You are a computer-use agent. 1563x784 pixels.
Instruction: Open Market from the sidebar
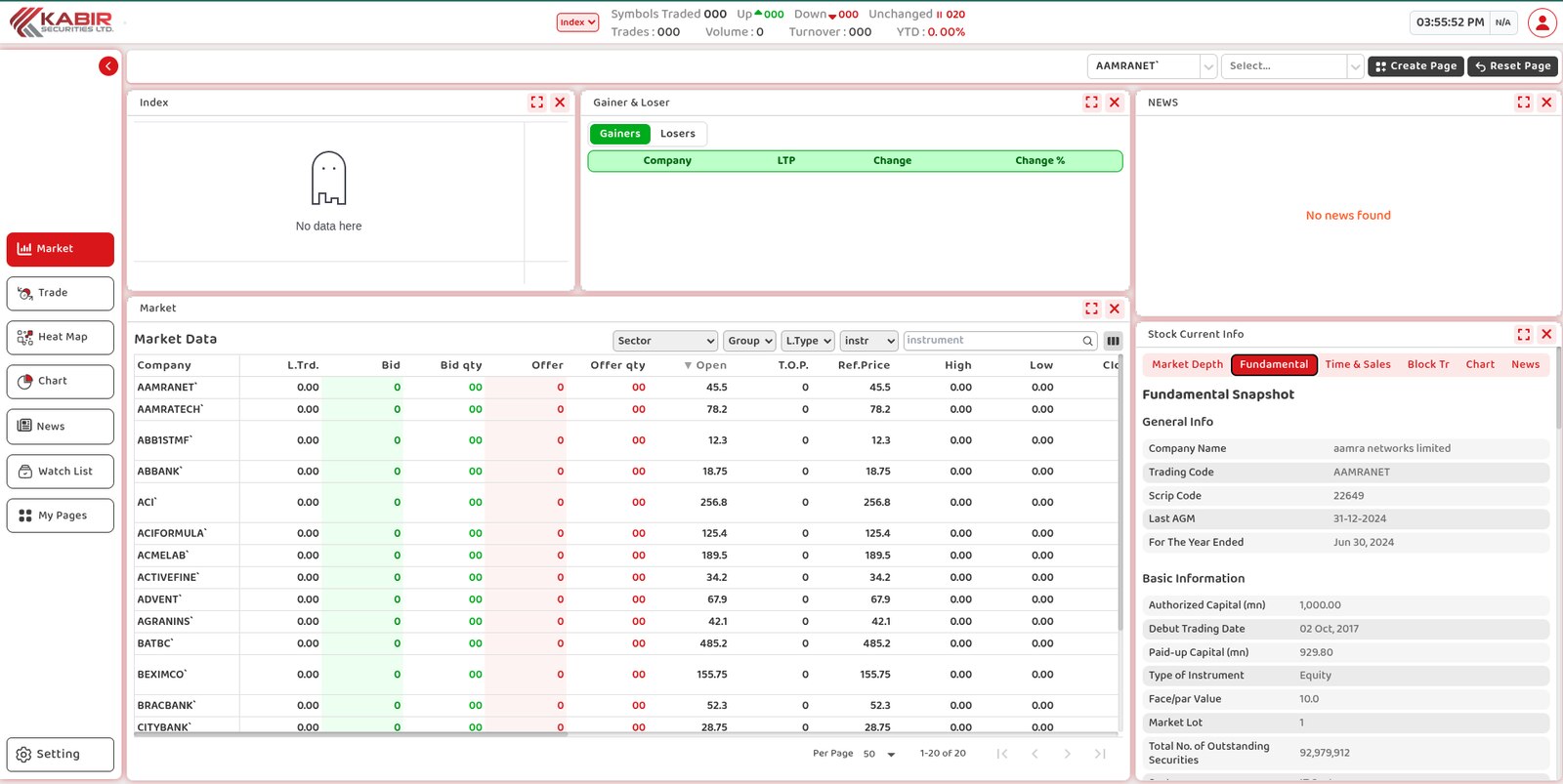tap(61, 249)
